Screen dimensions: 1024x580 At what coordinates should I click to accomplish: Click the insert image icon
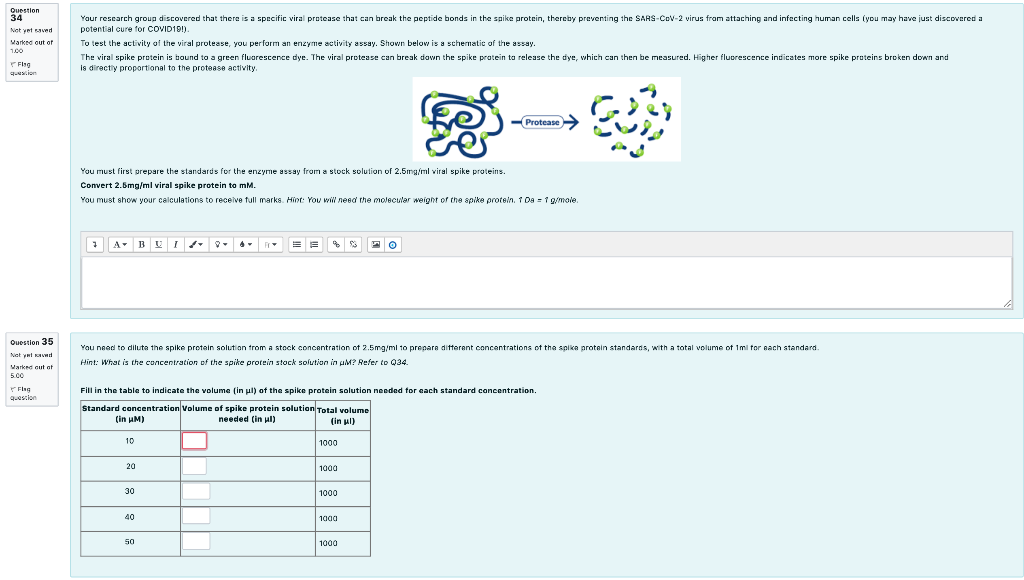point(376,244)
